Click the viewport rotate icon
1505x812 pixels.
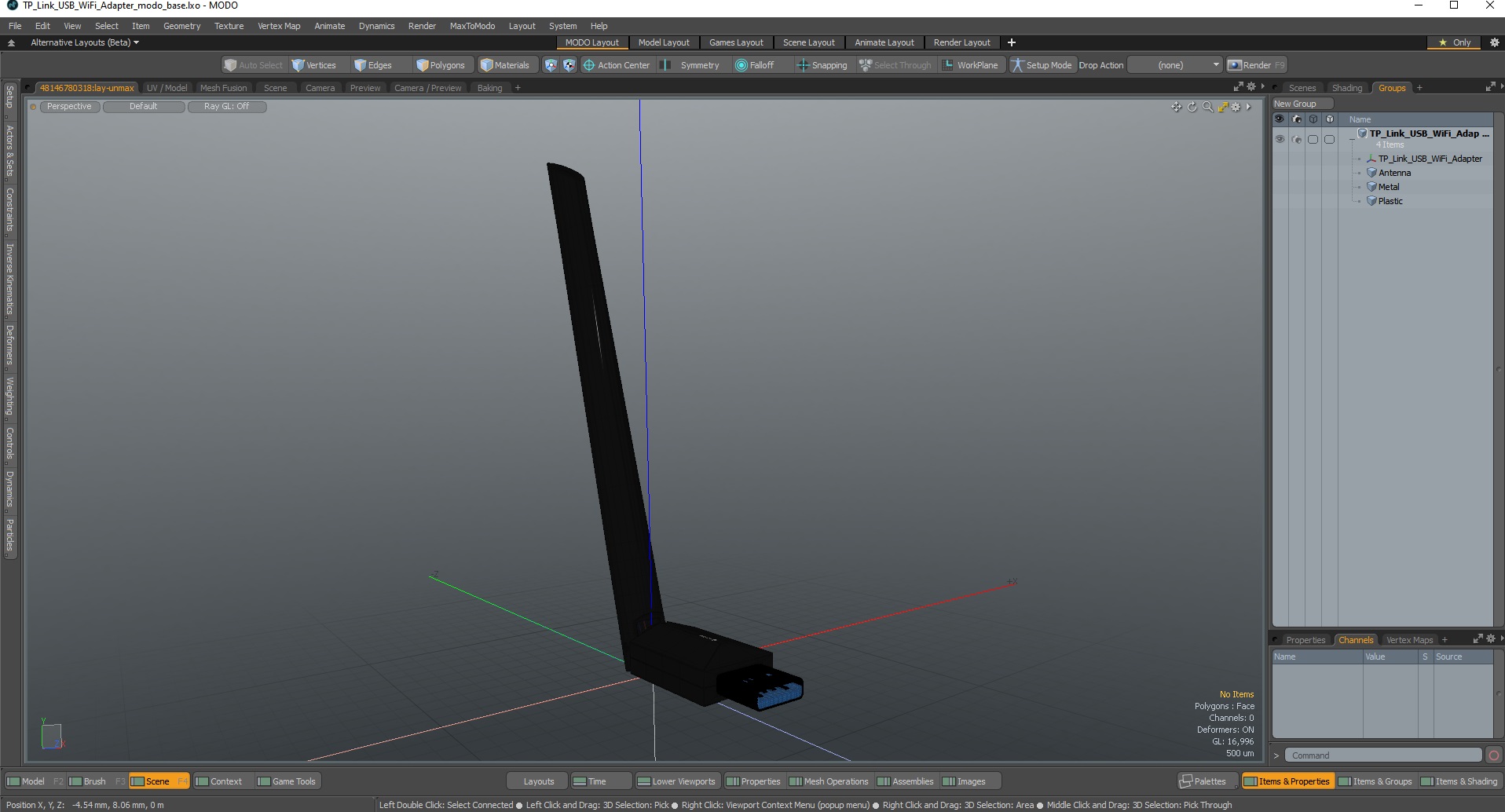(x=1192, y=107)
